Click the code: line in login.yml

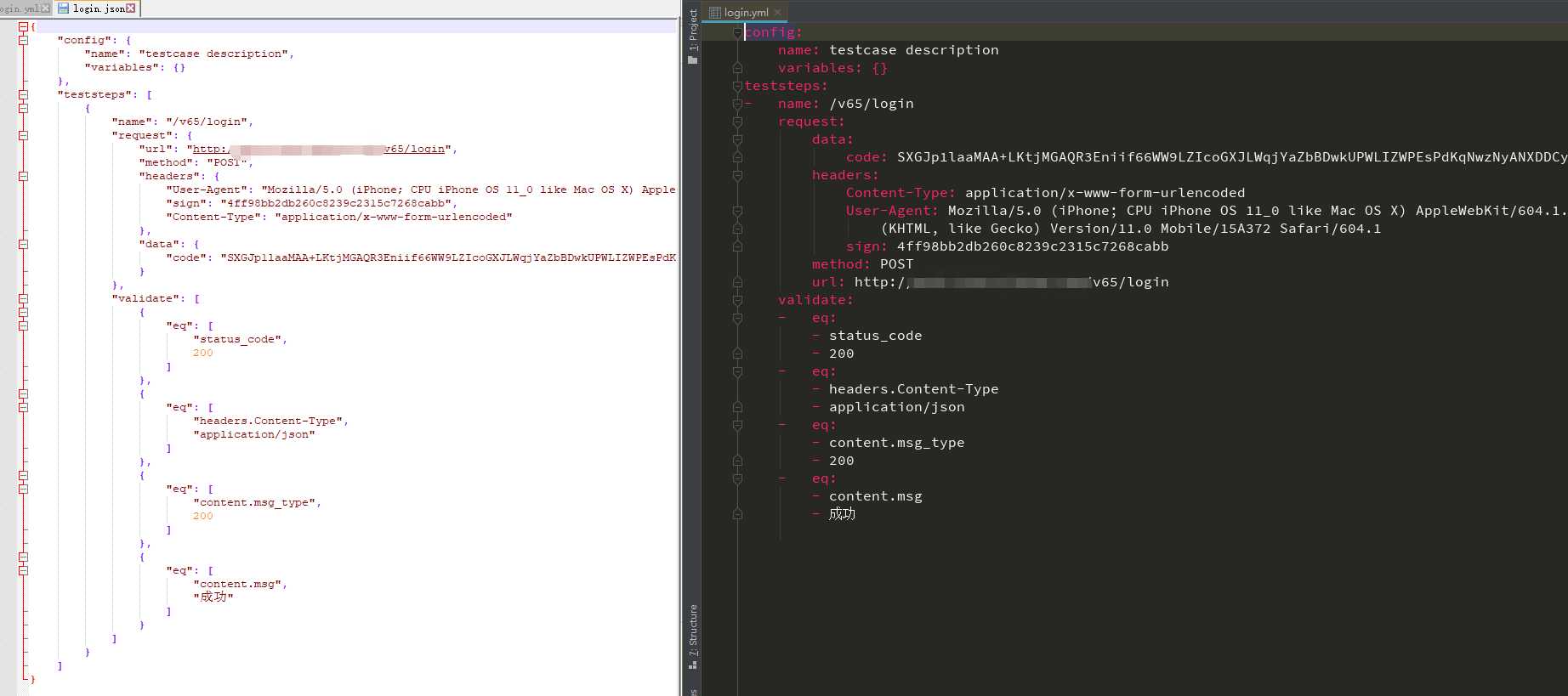tap(1207, 157)
